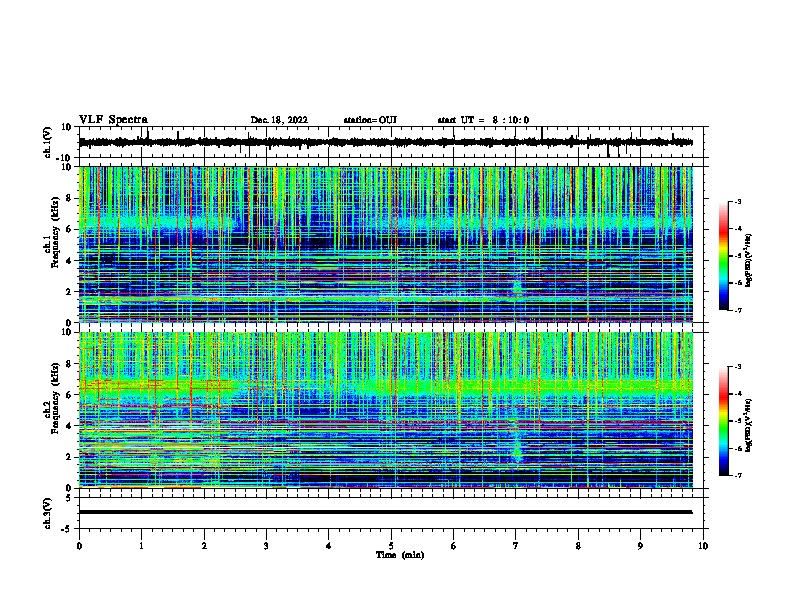Click the ch.2 spectrogram panel
792x612 pixels.
pyautogui.click(x=385, y=410)
